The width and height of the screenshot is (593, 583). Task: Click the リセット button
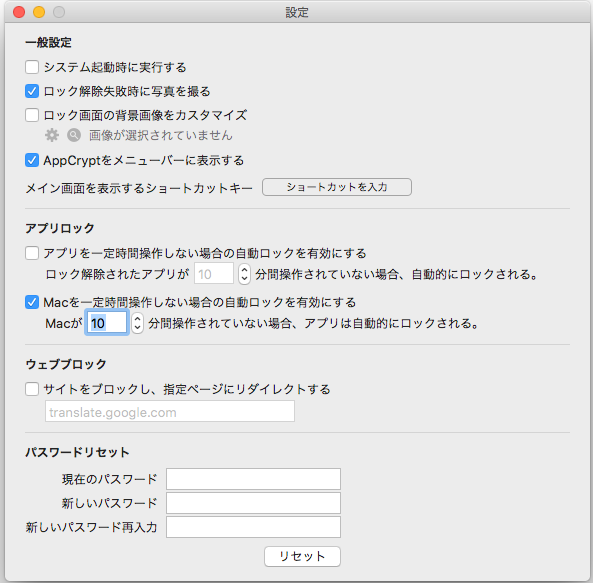[302, 556]
